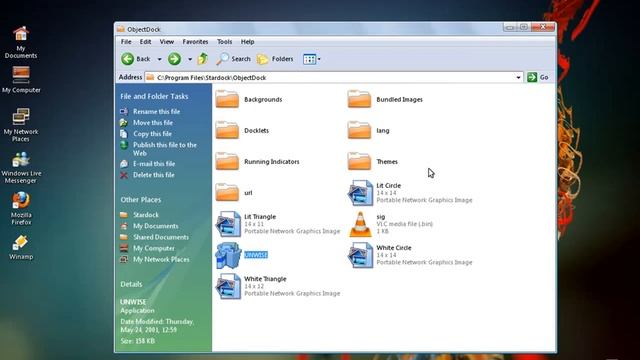640x360 pixels.
Task: Open the Favorites menu
Action: [195, 42]
